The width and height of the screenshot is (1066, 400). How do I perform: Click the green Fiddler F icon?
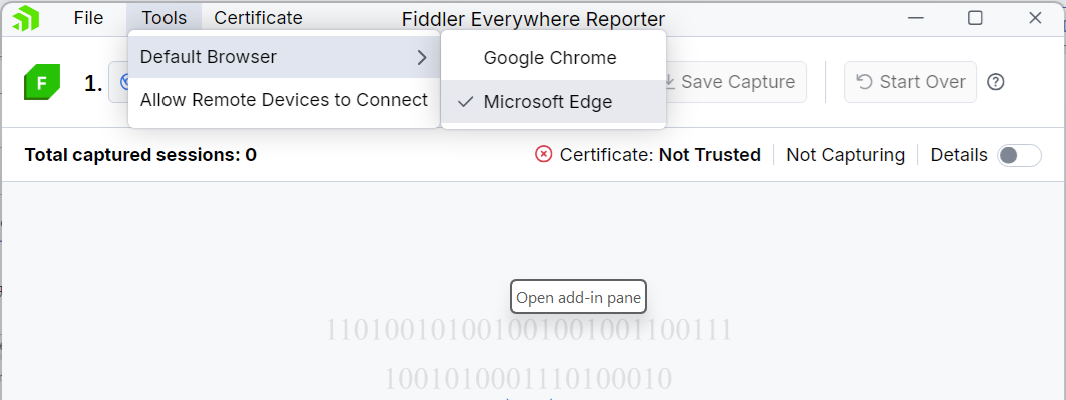tap(42, 82)
